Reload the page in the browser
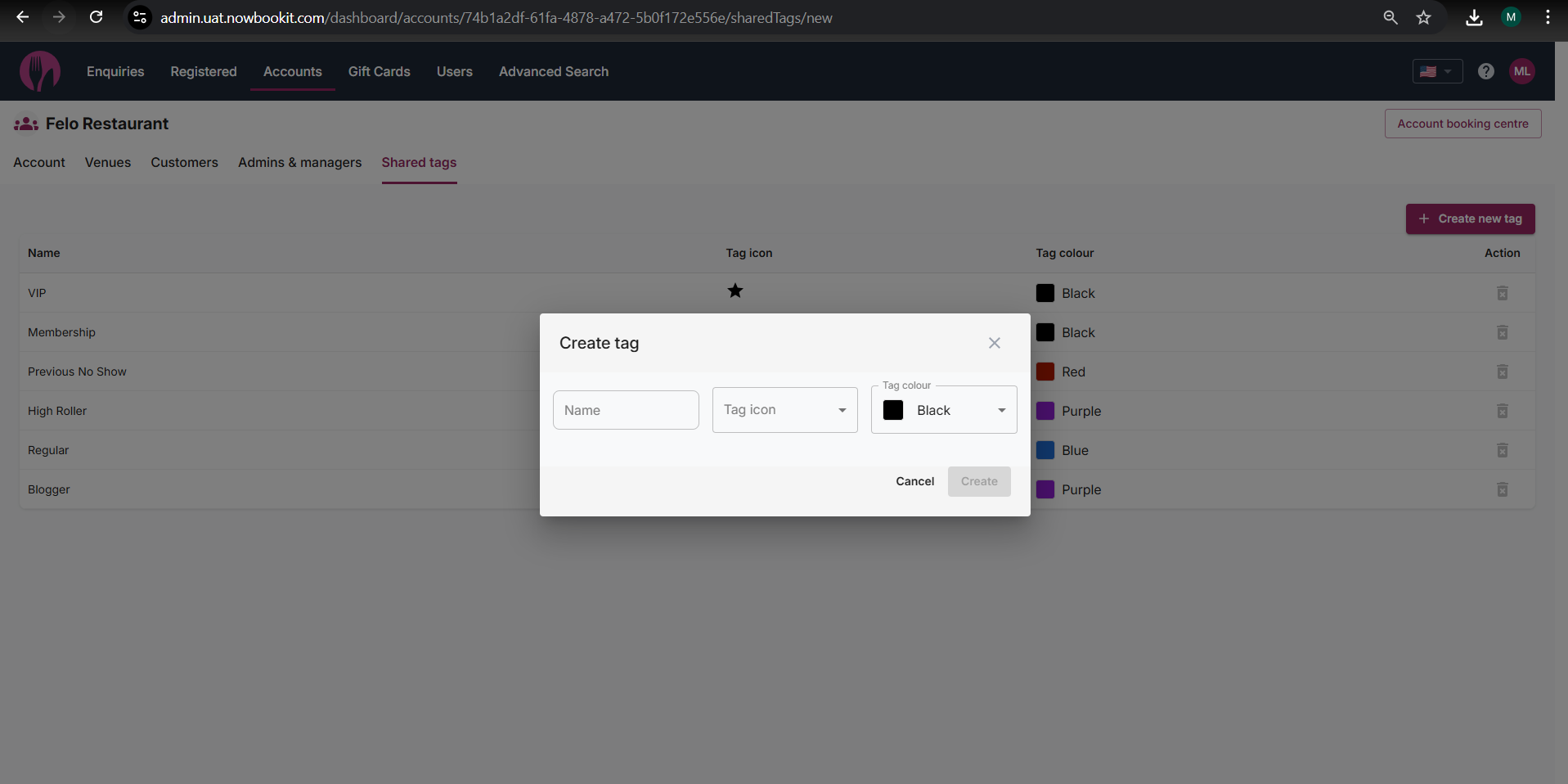This screenshot has height=784, width=1568. [x=96, y=17]
